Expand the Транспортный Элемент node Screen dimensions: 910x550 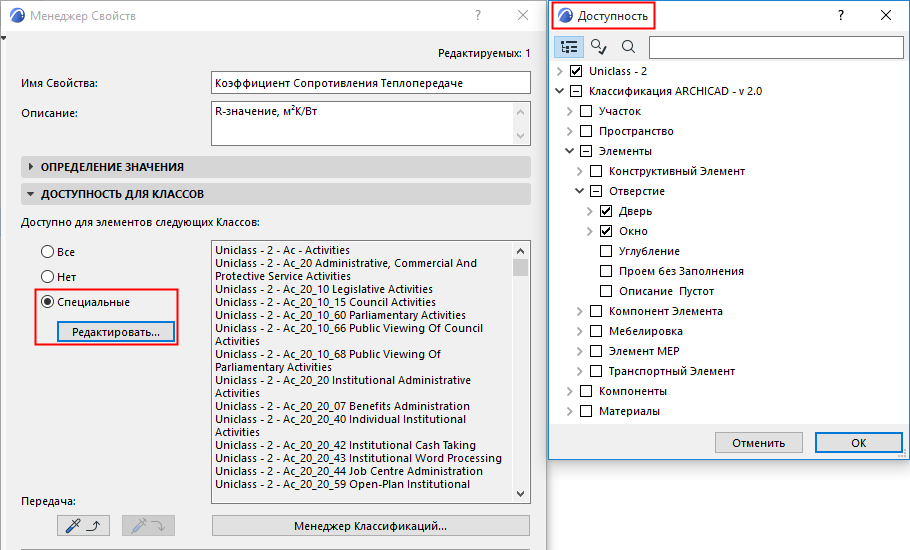point(579,371)
